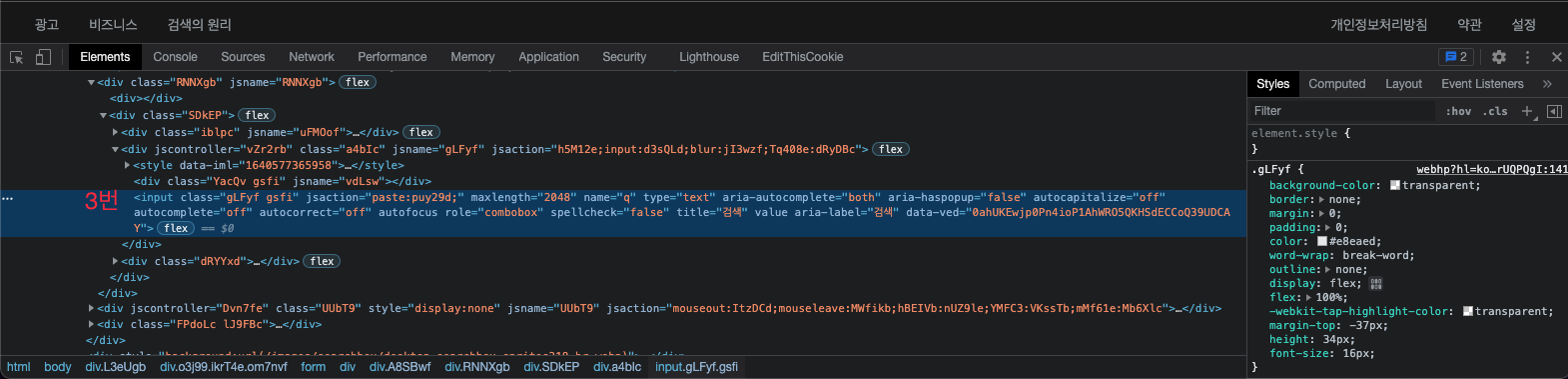Screen dimensions: 1568x379
Task: Select div.A8SBwf in the breadcrumb
Action: pos(400,367)
